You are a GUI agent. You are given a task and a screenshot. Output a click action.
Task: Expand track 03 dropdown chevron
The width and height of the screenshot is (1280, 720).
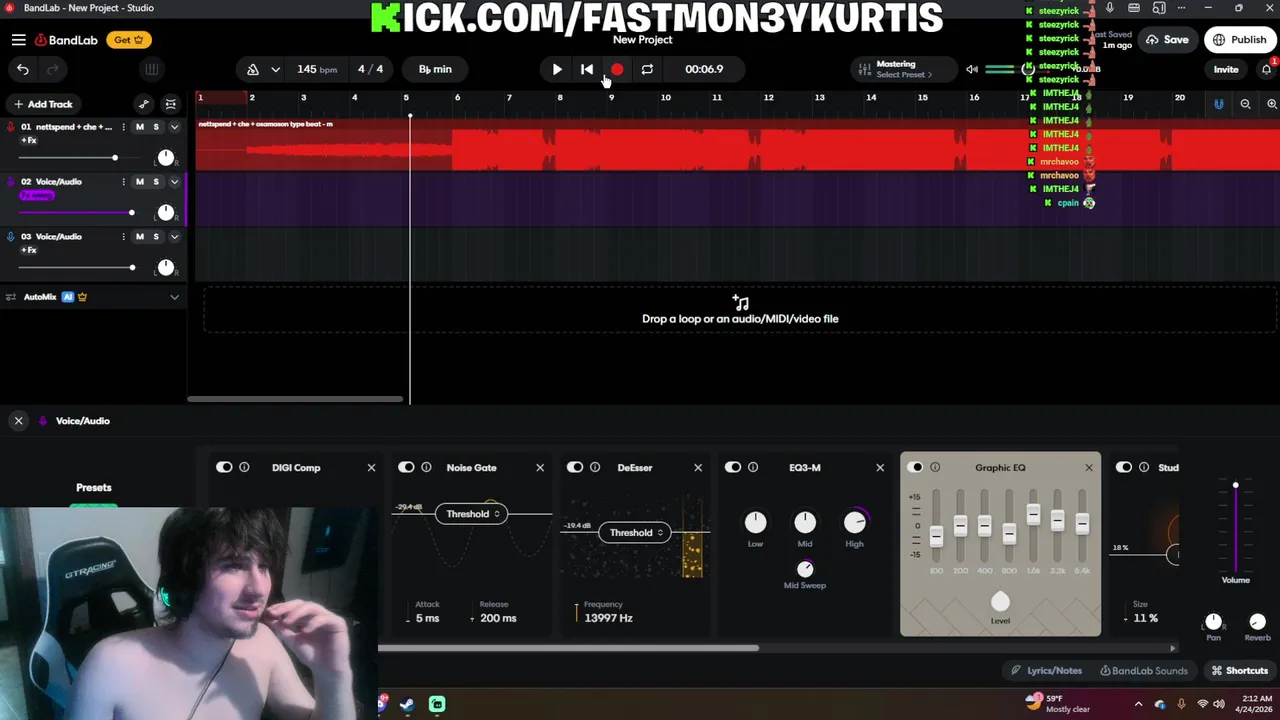tap(174, 237)
